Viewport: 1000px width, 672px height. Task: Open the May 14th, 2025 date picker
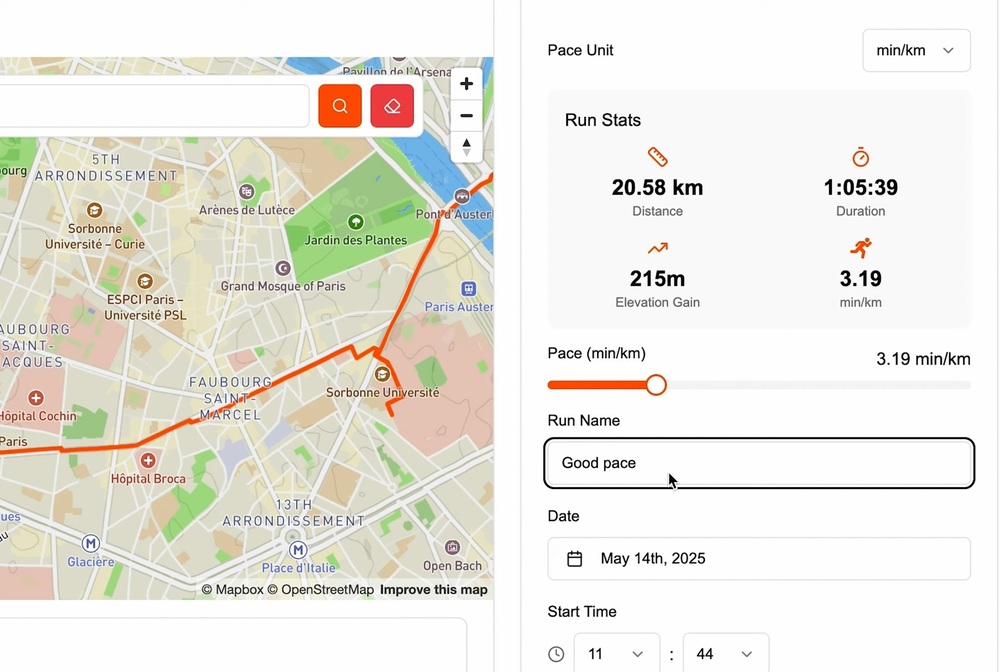pyautogui.click(x=759, y=559)
